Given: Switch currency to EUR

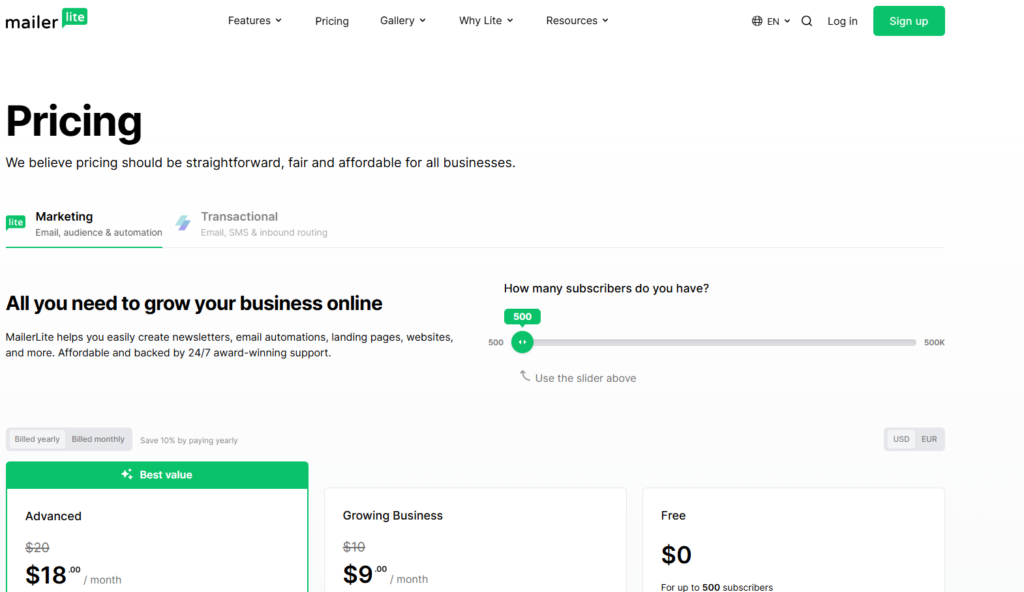Looking at the screenshot, I should click(x=929, y=439).
